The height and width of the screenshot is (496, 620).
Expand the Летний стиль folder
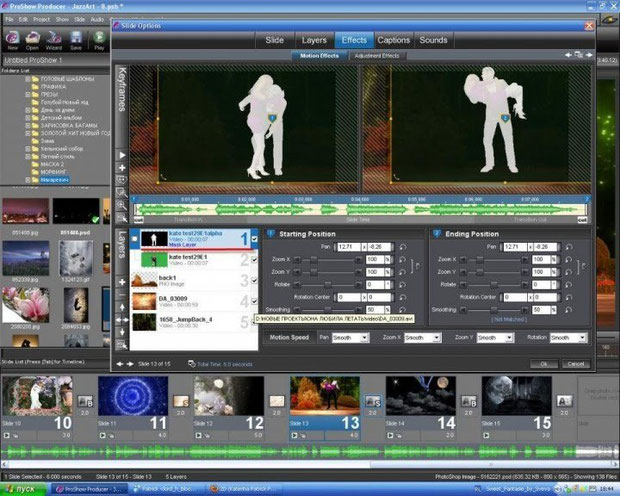28,156
